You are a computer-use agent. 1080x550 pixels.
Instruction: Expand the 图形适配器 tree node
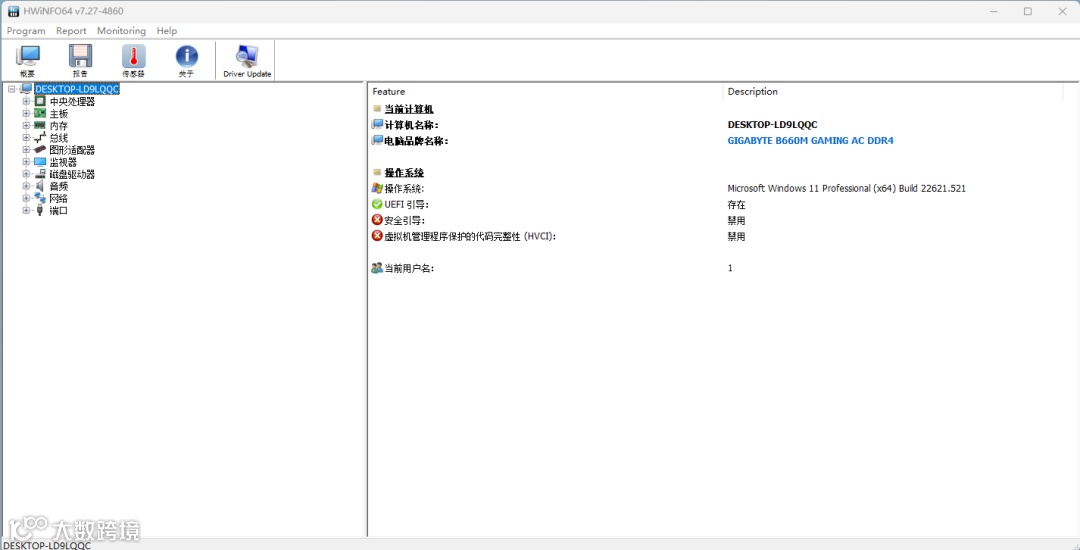(x=26, y=149)
